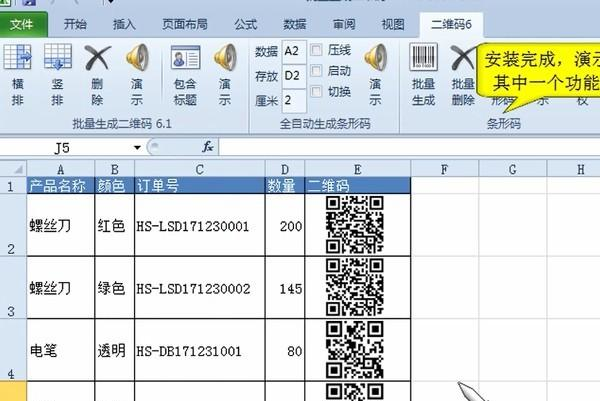Viewport: 600px width, 401px height.
Task: Open the 公式 ribbon tab
Action: click(x=245, y=25)
